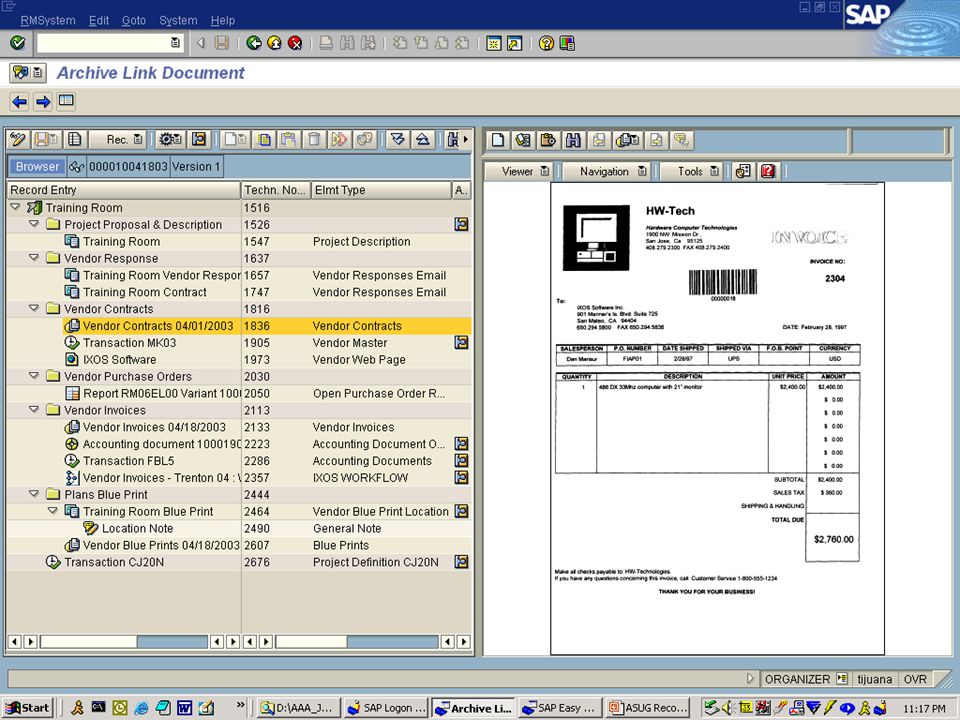Screen dimensions: 960x720
Task: Open the Edit menu
Action: coord(99,20)
